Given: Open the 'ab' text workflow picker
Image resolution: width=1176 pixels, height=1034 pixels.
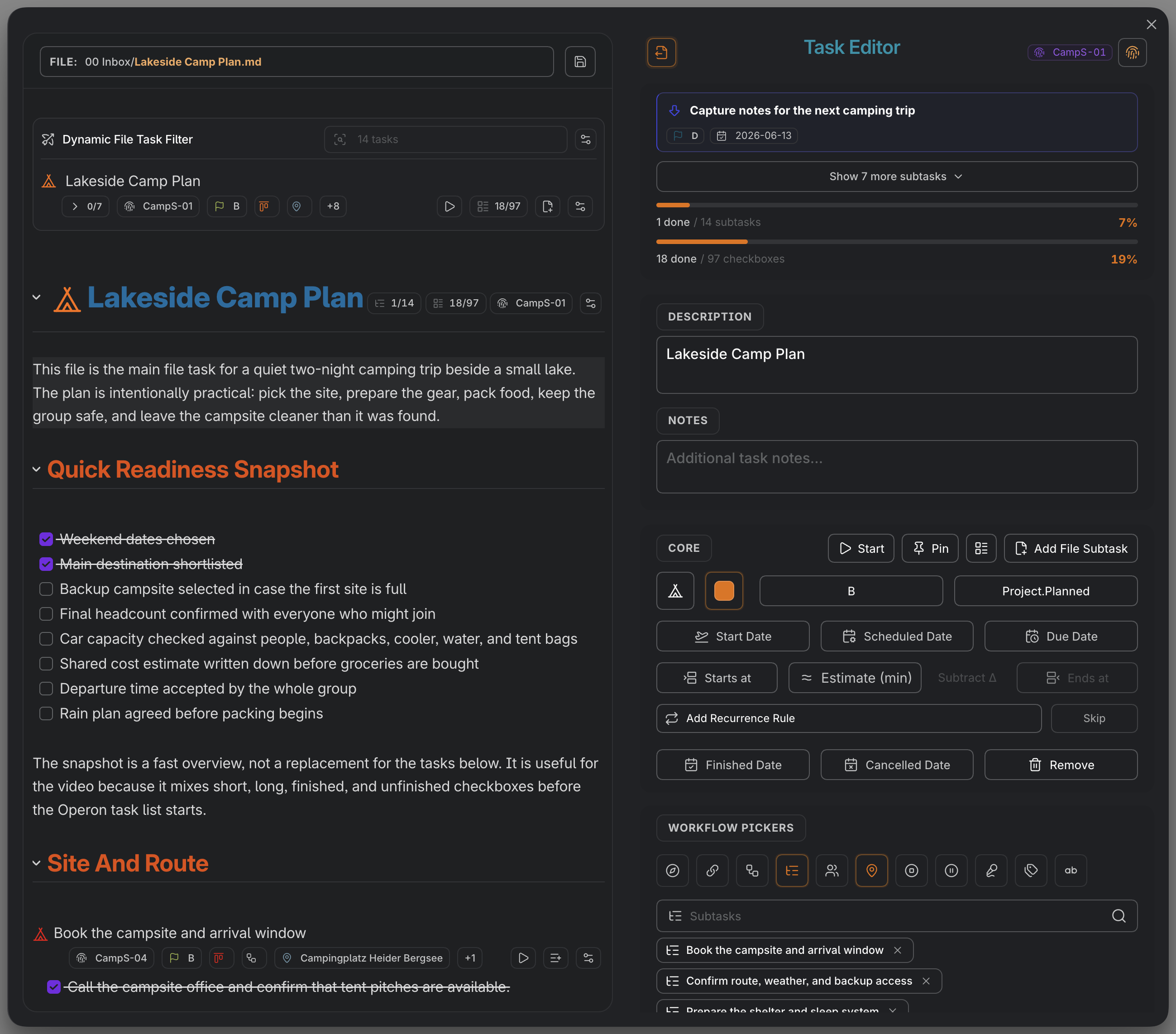Looking at the screenshot, I should [1071, 870].
